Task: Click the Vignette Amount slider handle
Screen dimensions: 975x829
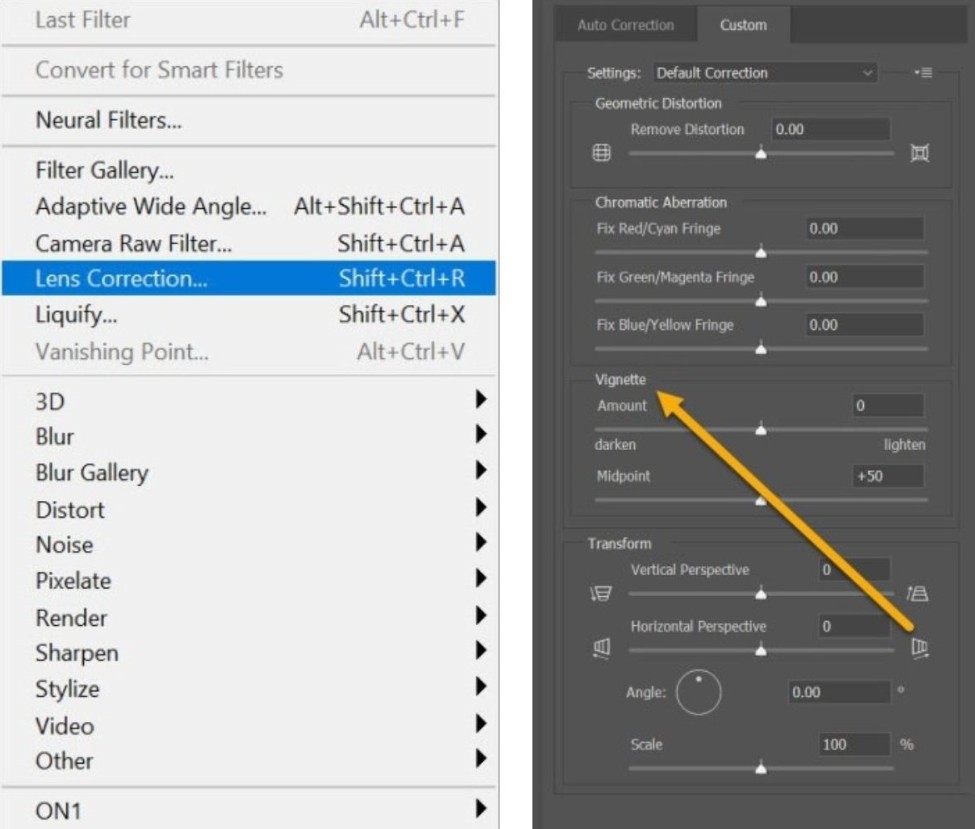Action: pyautogui.click(x=761, y=430)
